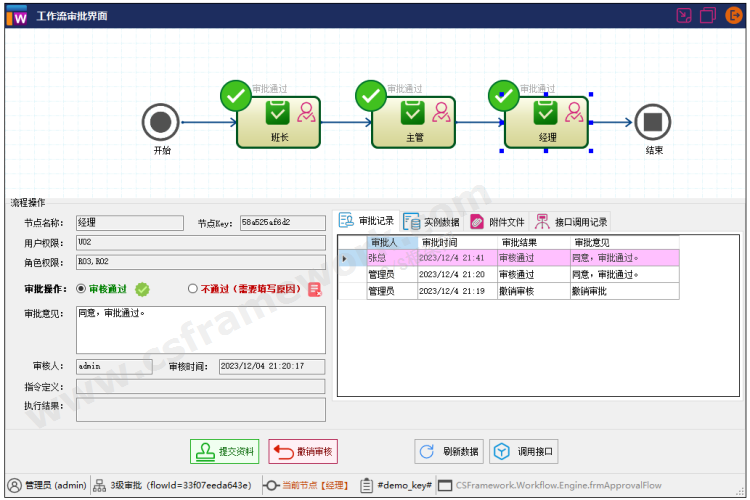Click the 经理 workflow node
The height and width of the screenshot is (500, 750).
click(x=547, y=122)
